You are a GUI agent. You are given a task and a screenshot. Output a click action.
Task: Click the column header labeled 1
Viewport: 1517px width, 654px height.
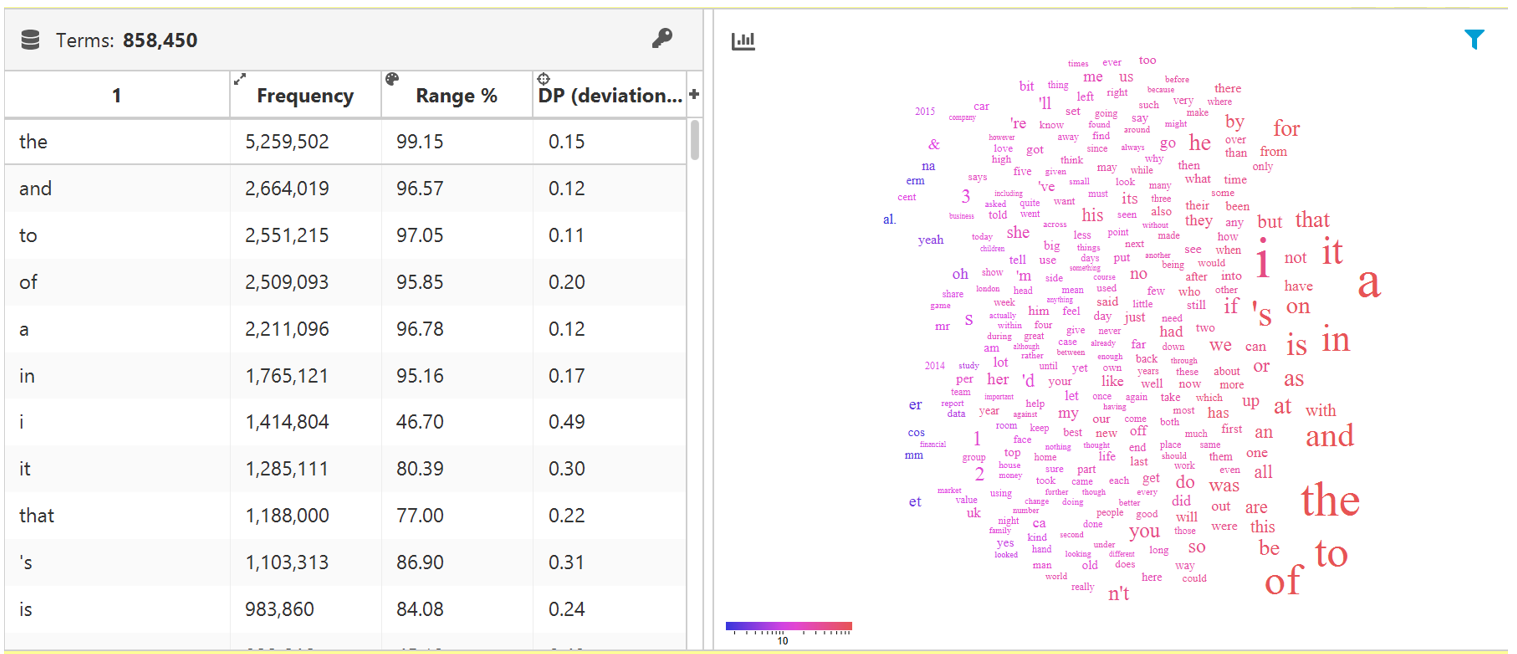tap(117, 96)
